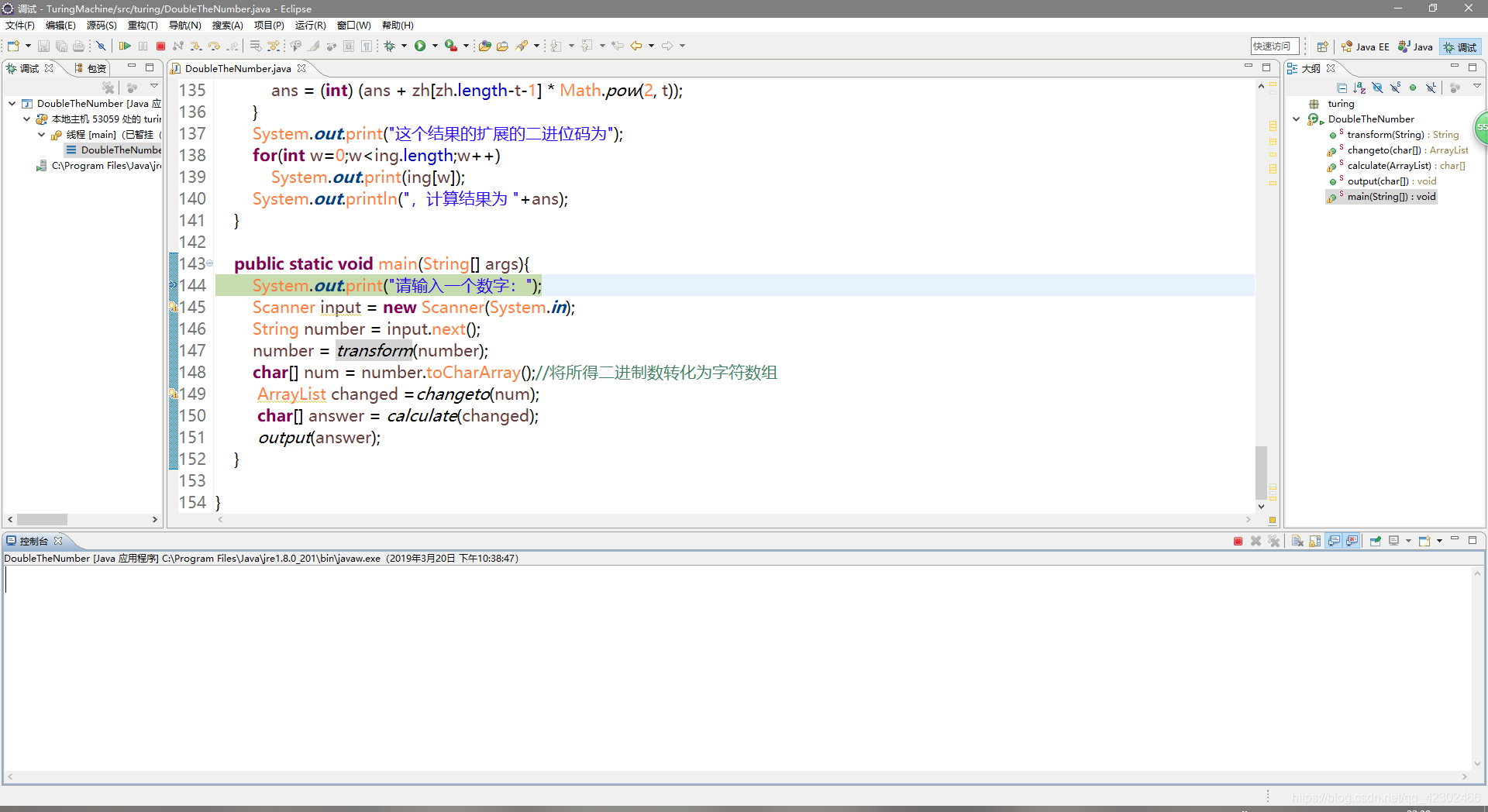Toggle Scroll Lock in console
This screenshot has height=812, width=1488.
click(1315, 541)
